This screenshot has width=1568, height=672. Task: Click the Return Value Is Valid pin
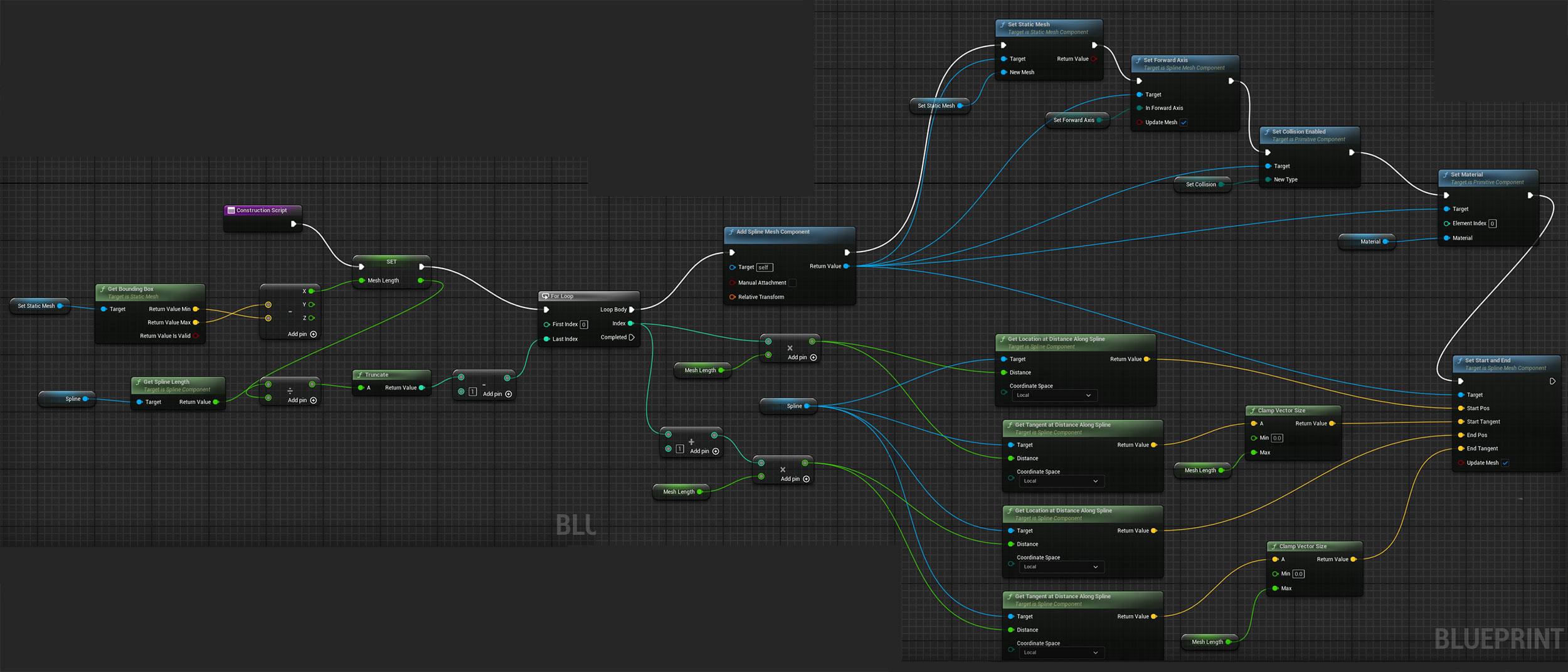coord(196,336)
